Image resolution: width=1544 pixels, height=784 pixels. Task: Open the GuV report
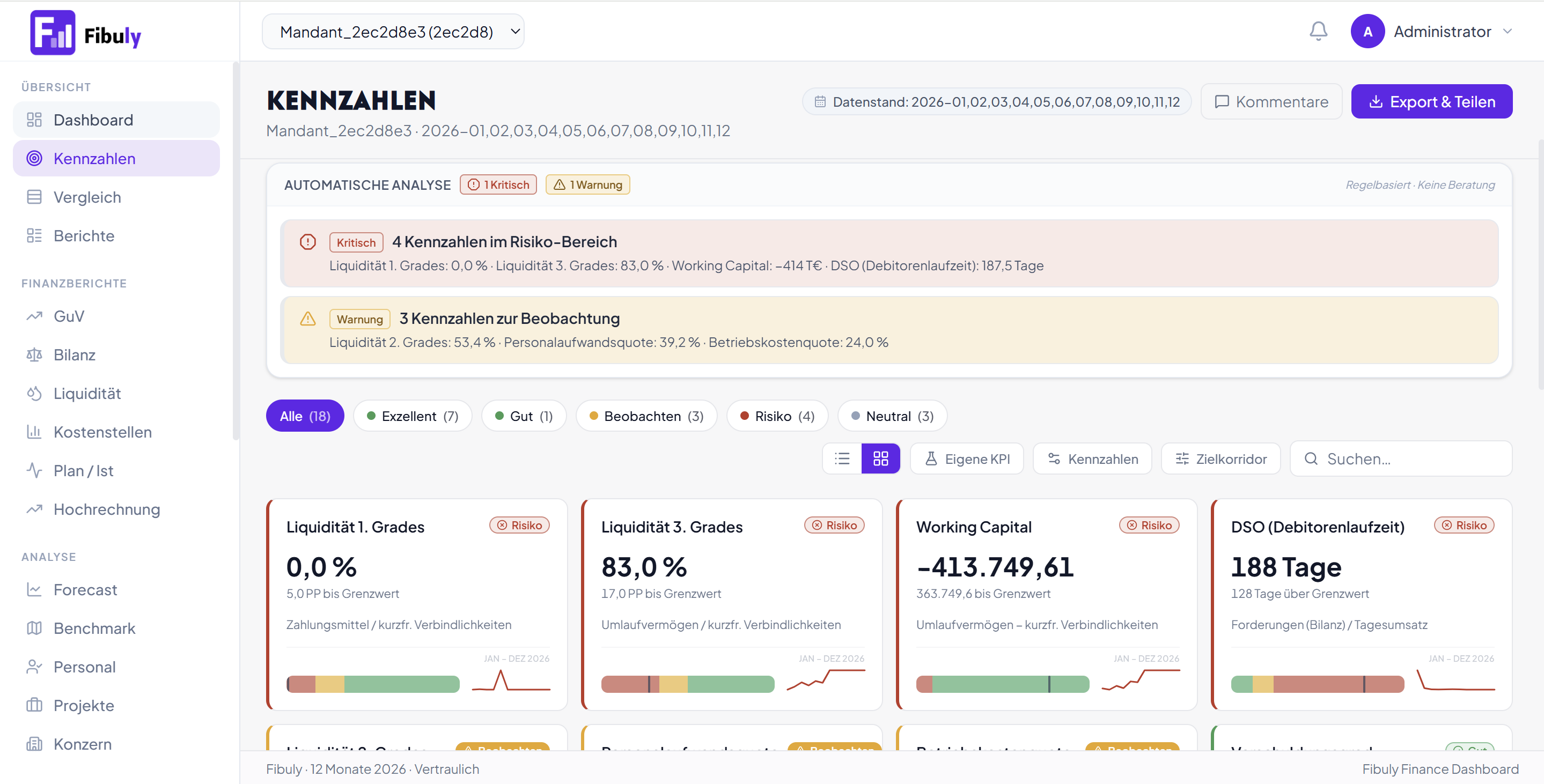(116, 316)
